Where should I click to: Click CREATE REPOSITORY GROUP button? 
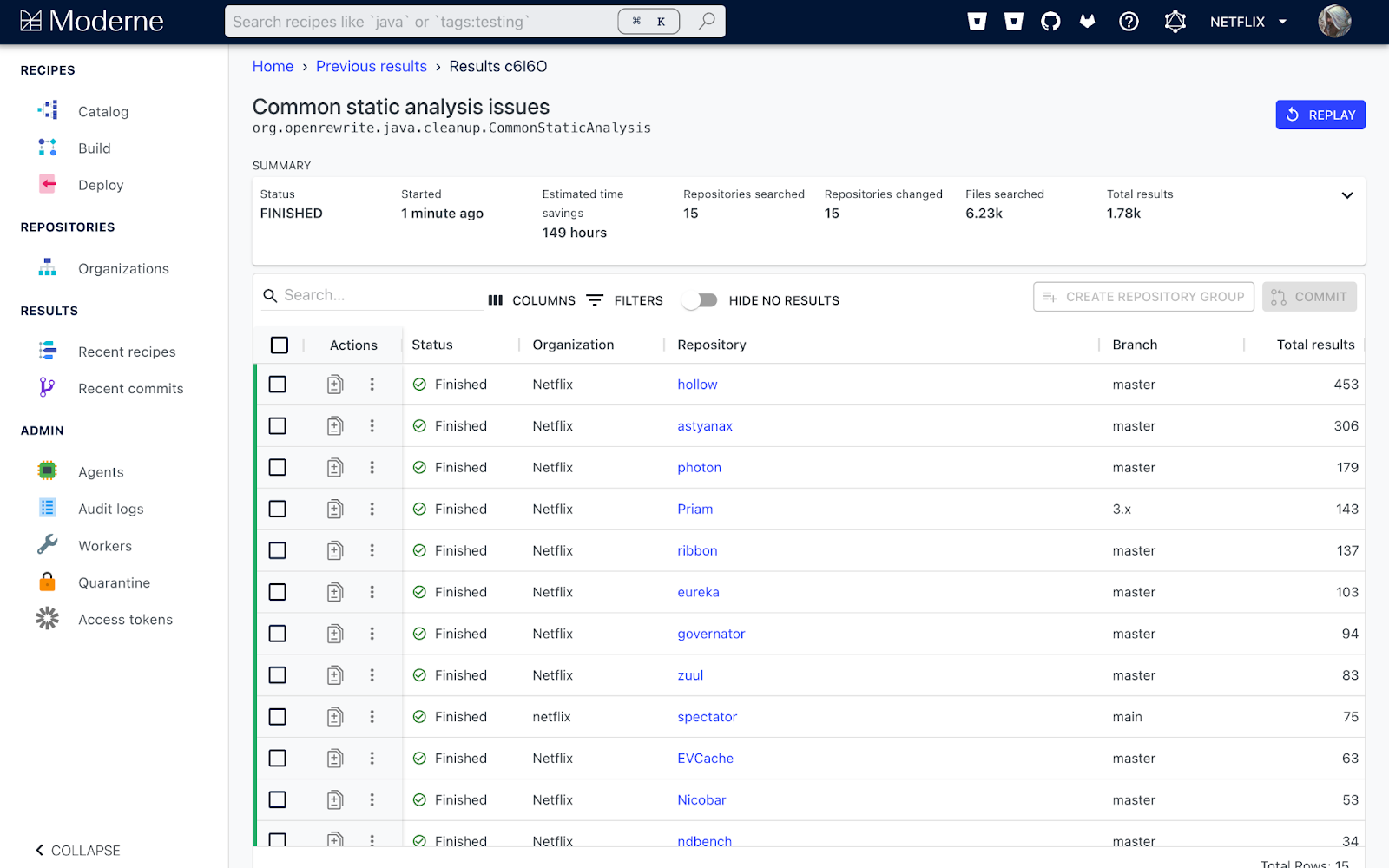(x=1143, y=297)
